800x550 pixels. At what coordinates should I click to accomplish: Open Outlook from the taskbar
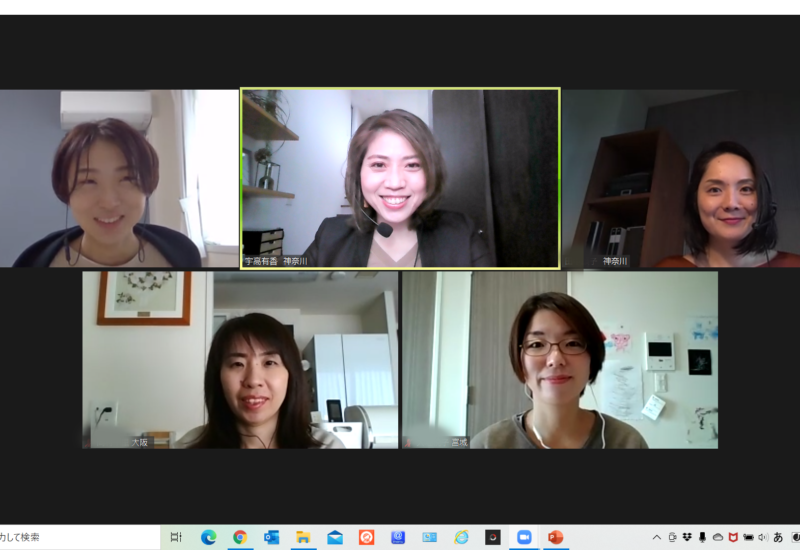point(272,537)
